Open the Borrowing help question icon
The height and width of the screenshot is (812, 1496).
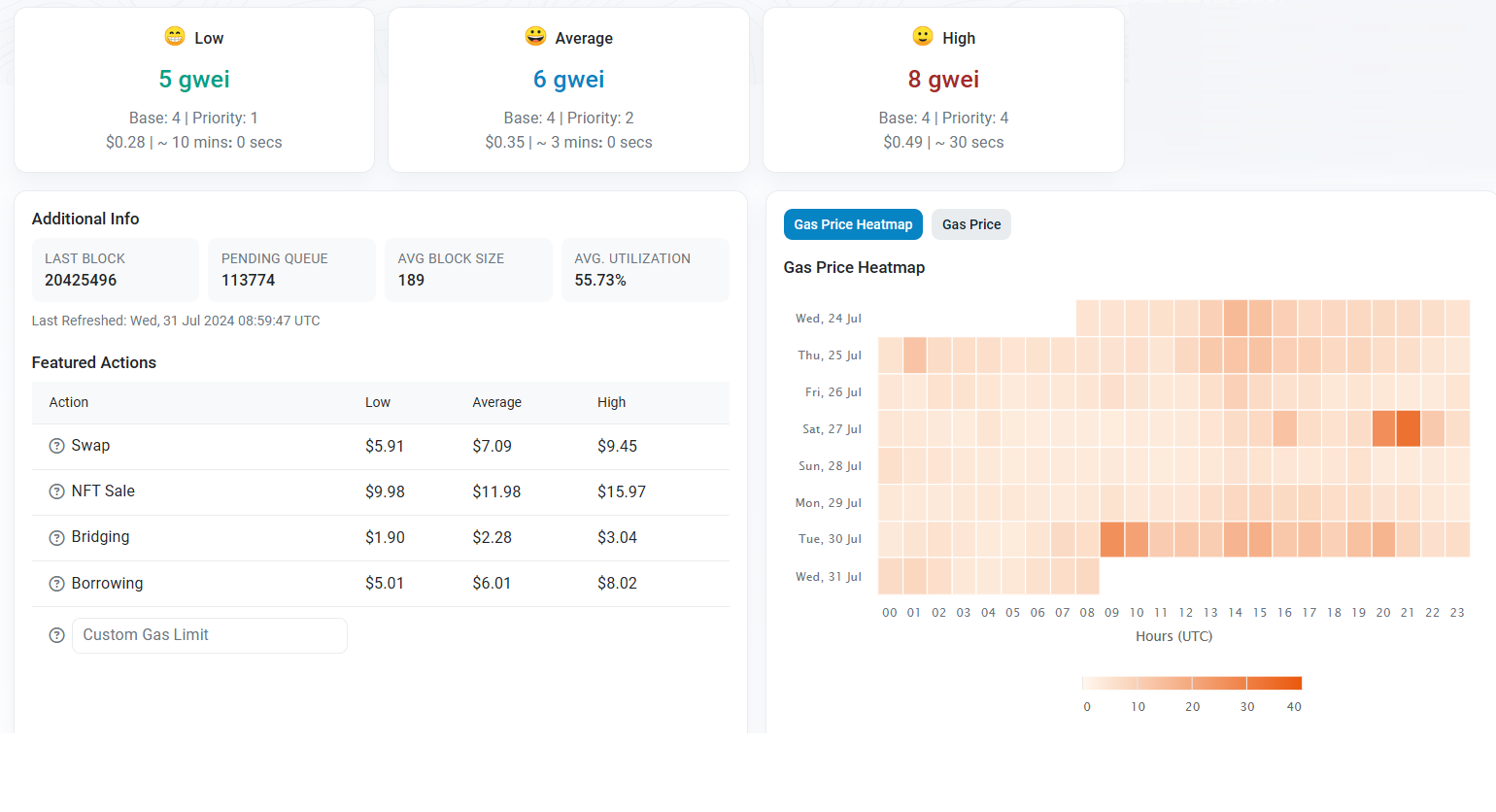click(56, 584)
